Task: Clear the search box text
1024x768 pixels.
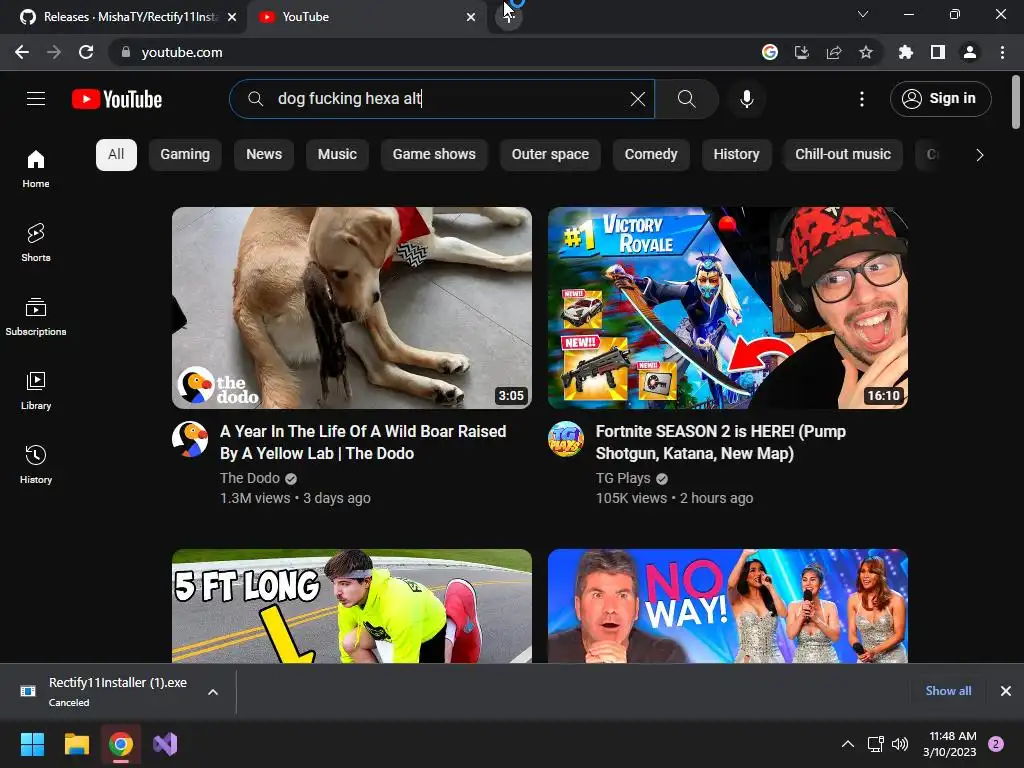Action: (x=637, y=99)
